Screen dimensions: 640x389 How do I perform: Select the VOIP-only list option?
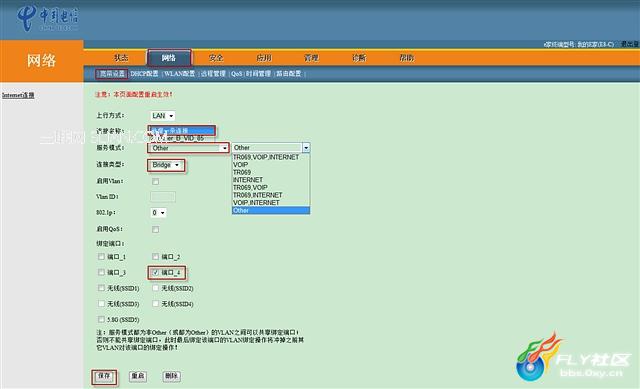(x=271, y=164)
